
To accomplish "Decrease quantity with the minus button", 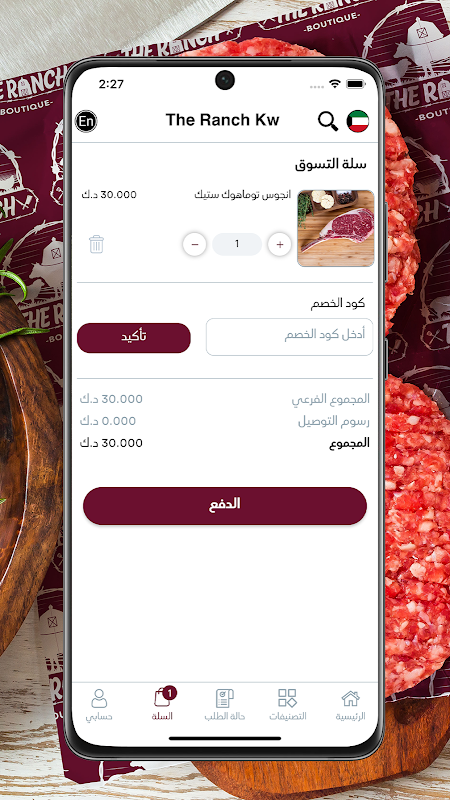I will click(x=194, y=244).
